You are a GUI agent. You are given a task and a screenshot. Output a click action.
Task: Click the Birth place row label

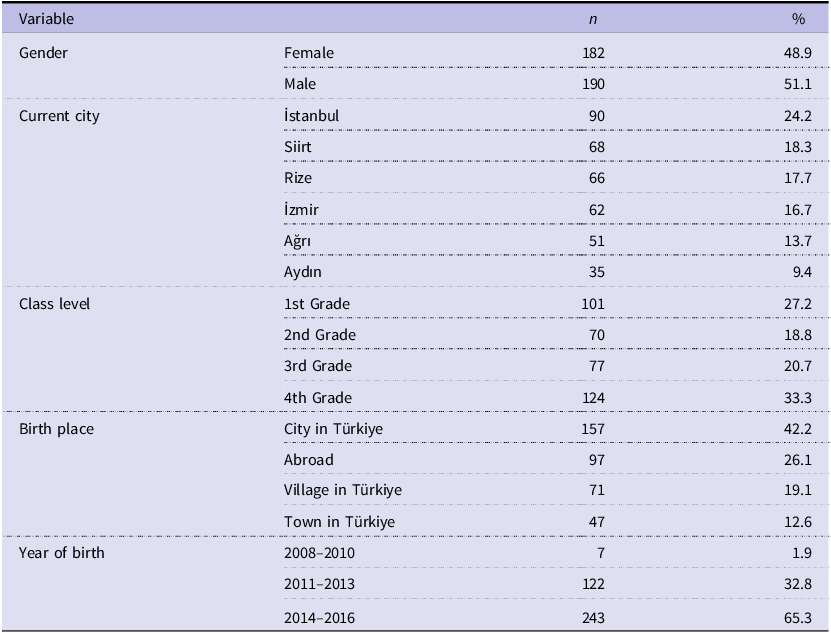(55, 429)
